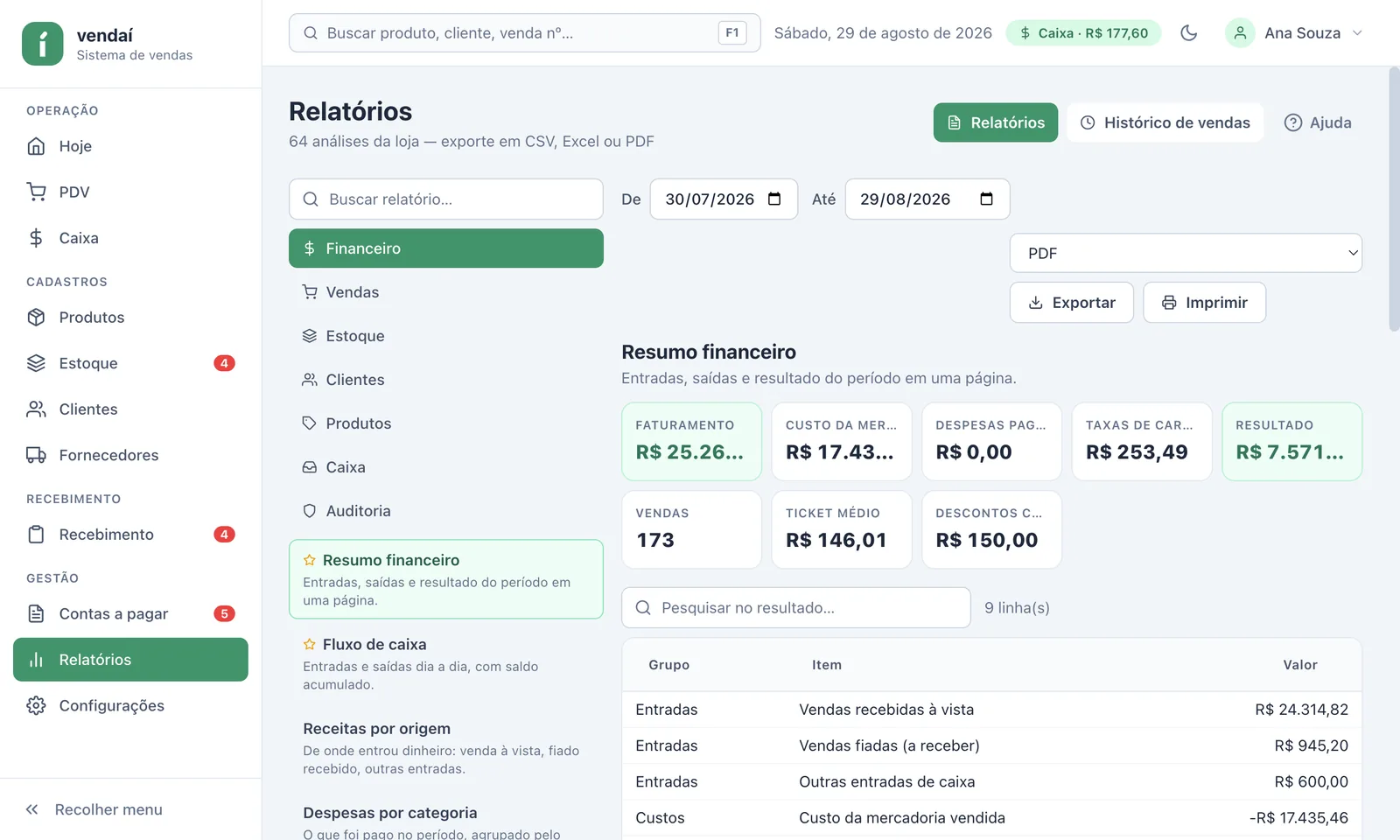Open the De date calendar picker icon
The width and height of the screenshot is (1400, 840).
click(x=774, y=199)
